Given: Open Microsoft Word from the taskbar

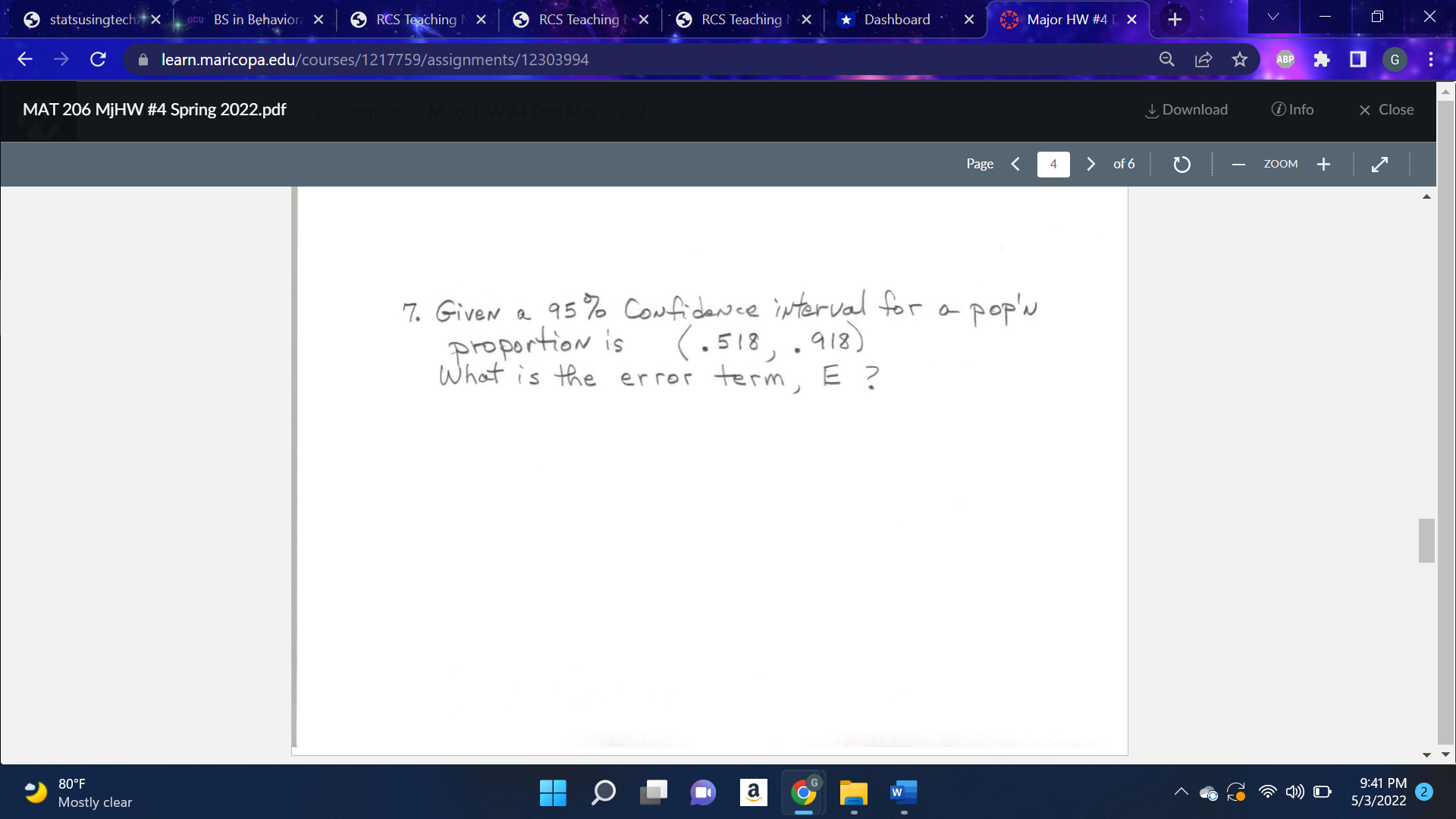Looking at the screenshot, I should point(902,792).
